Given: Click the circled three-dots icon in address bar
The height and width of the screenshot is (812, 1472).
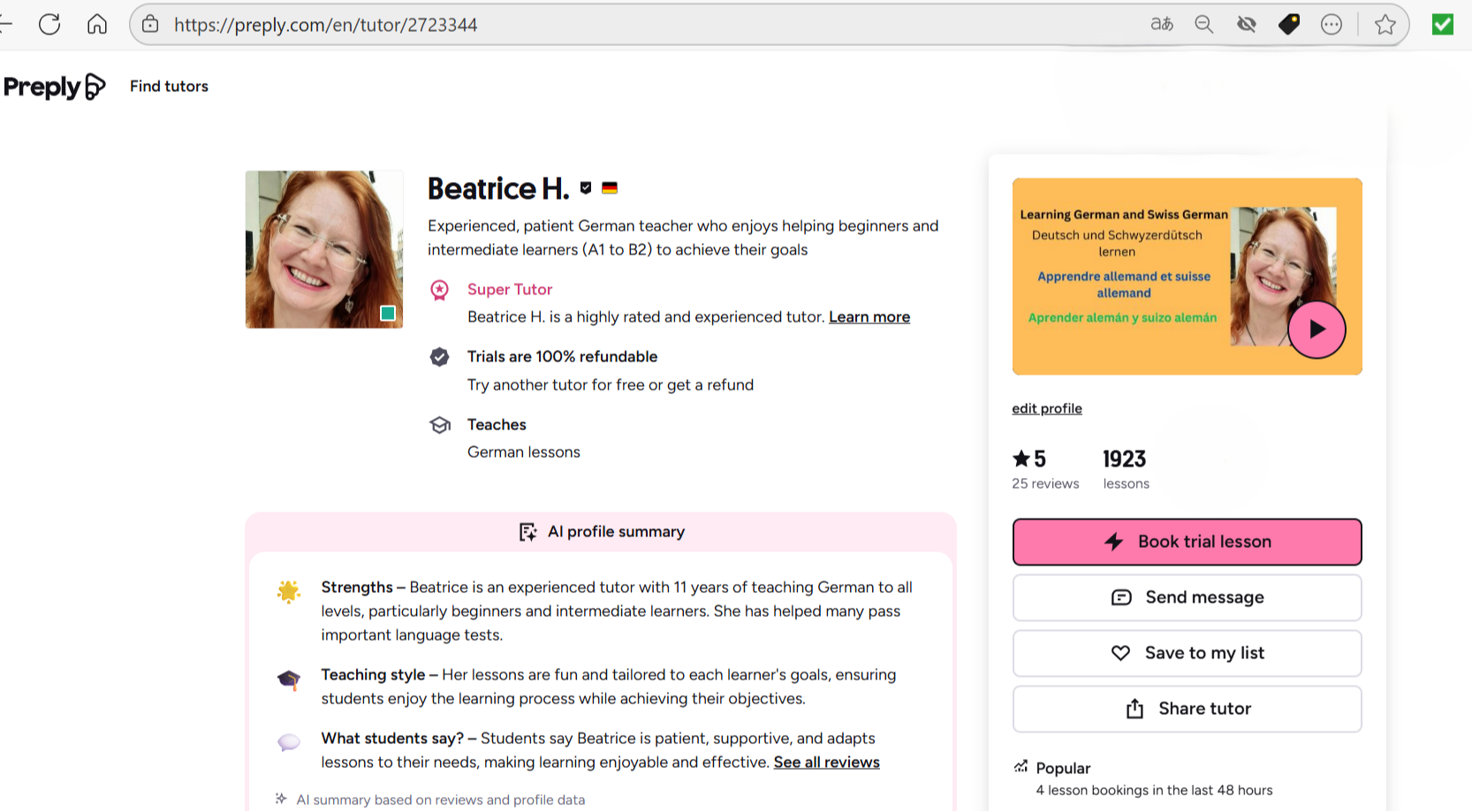Looking at the screenshot, I should coord(1332,25).
